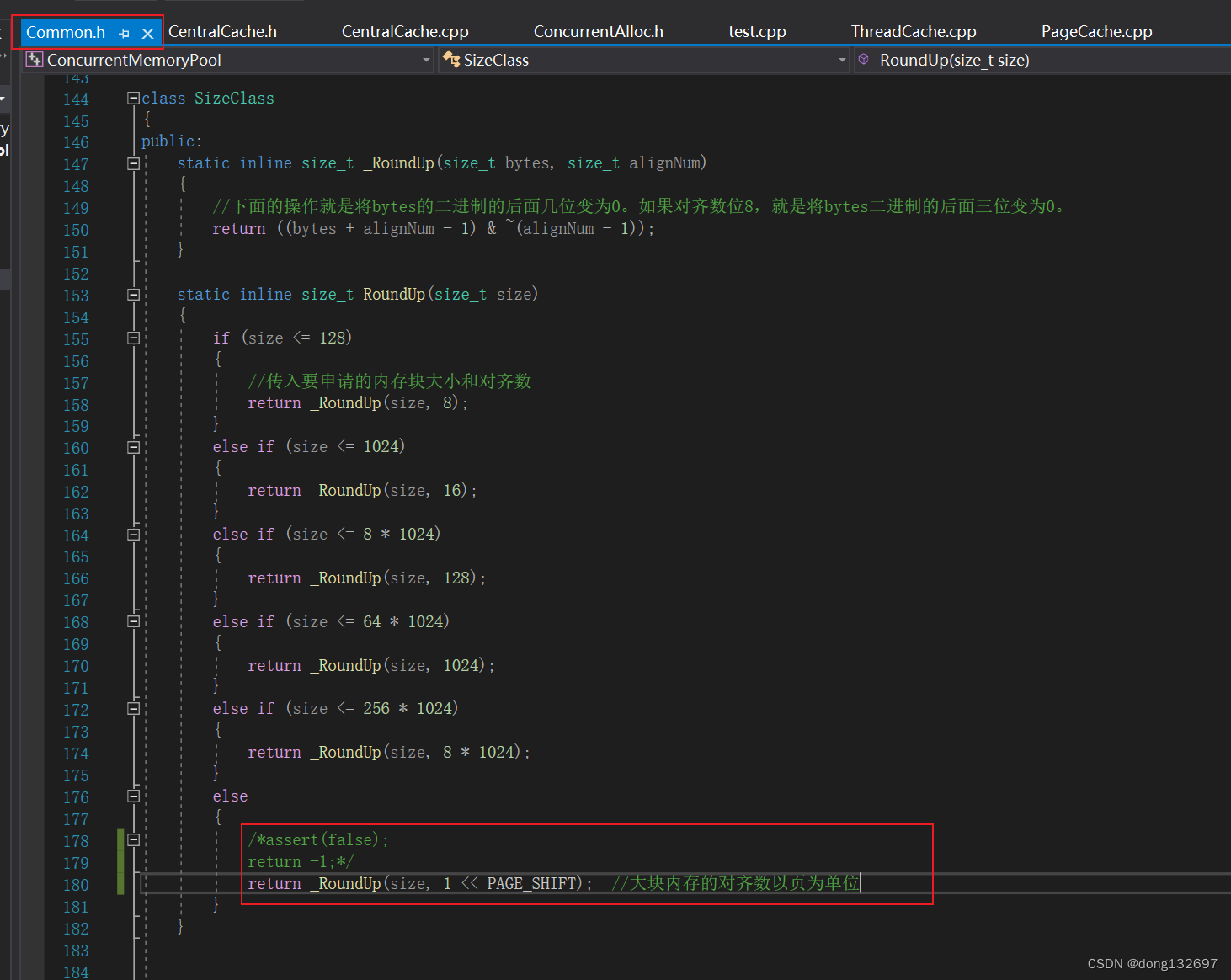The width and height of the screenshot is (1231, 980).
Task: Click on SizeClass in the class declaration
Action: point(234,98)
